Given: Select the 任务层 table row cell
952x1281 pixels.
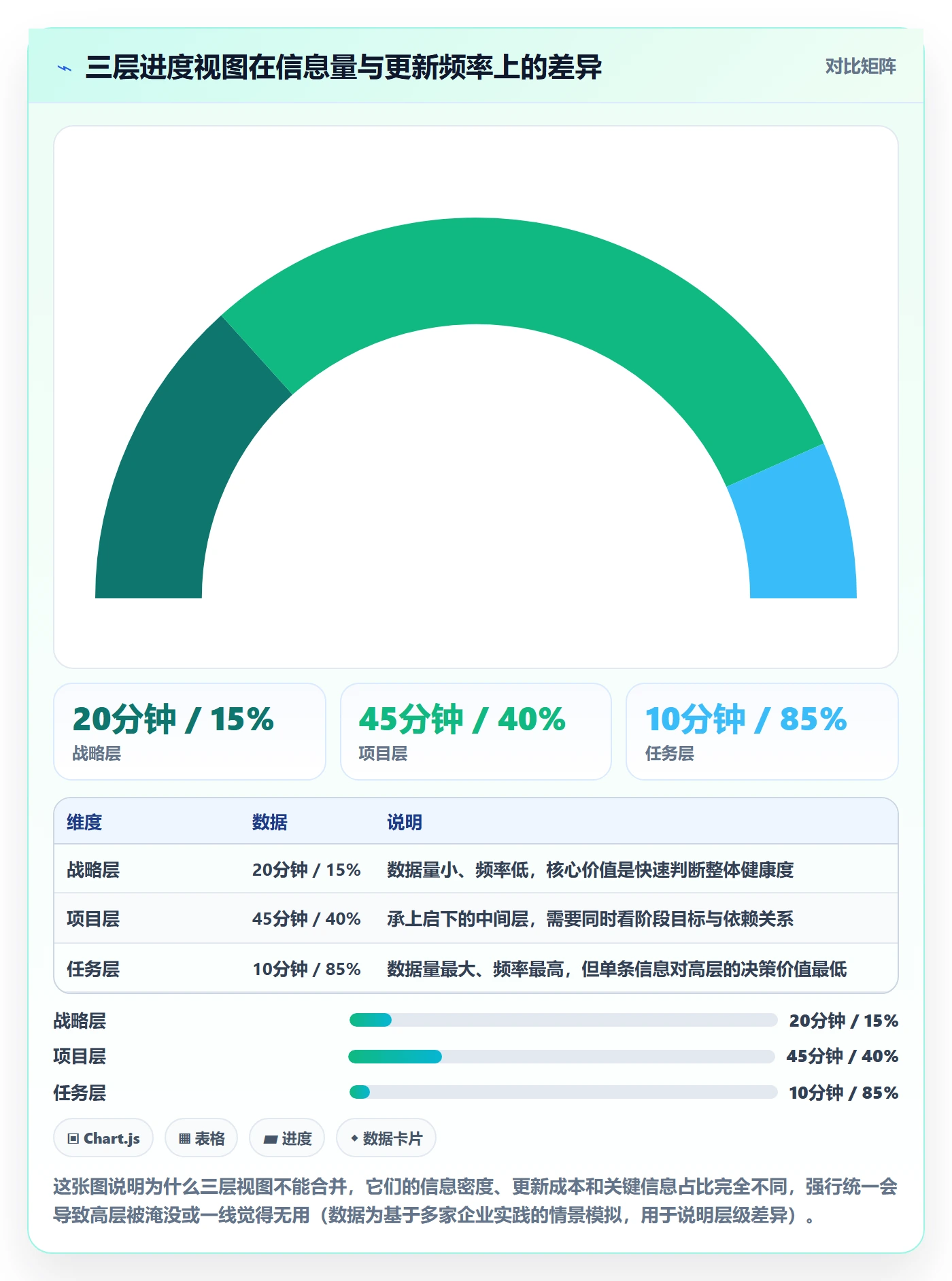Looking at the screenshot, I should [93, 969].
